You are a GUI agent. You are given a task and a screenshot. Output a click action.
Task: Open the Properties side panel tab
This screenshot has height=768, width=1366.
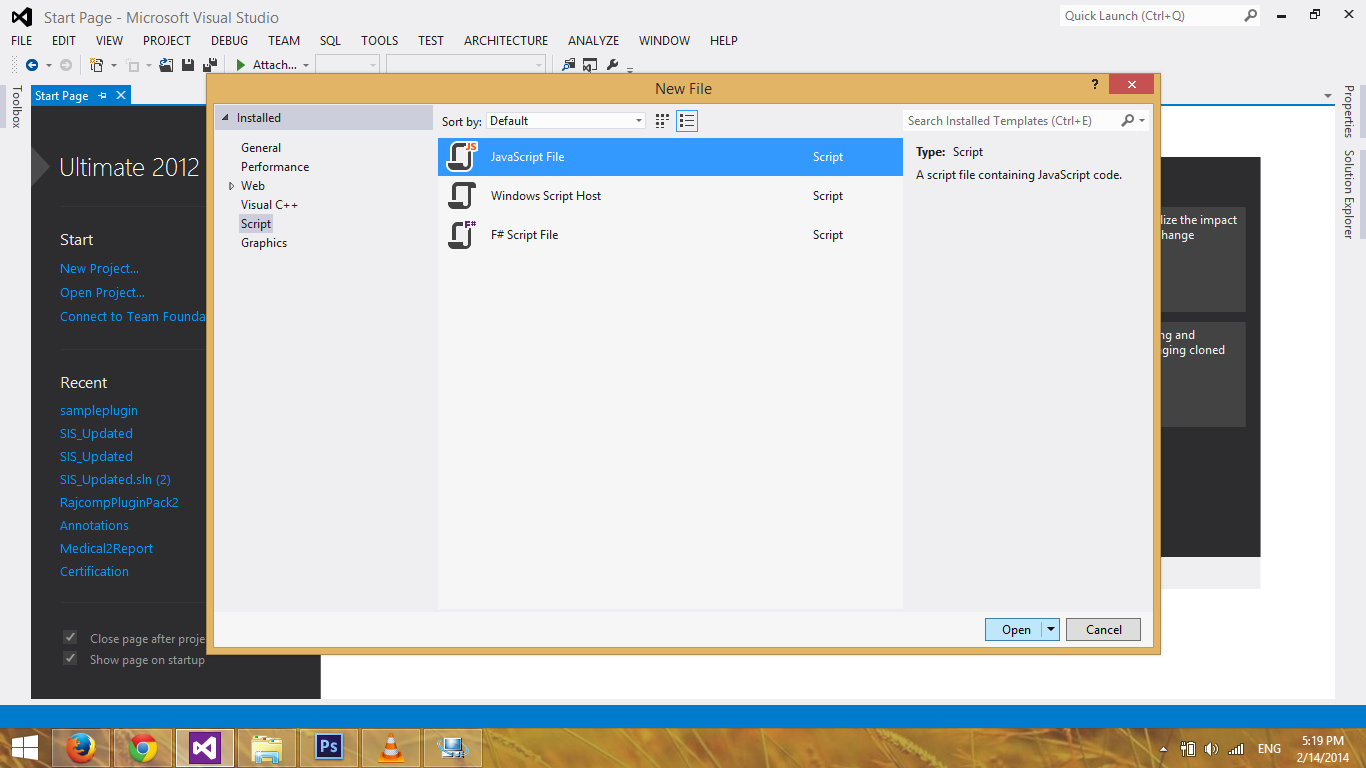pos(1348,112)
